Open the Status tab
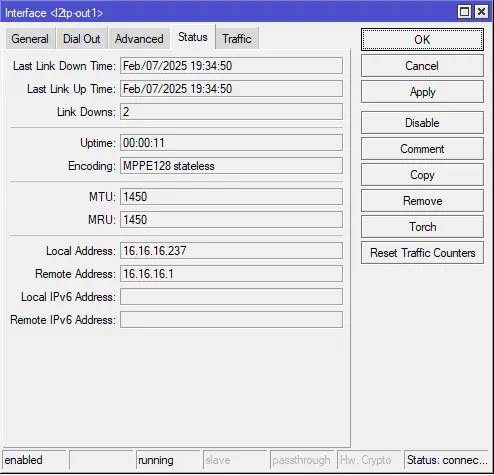This screenshot has height=475, width=494. (x=193, y=37)
